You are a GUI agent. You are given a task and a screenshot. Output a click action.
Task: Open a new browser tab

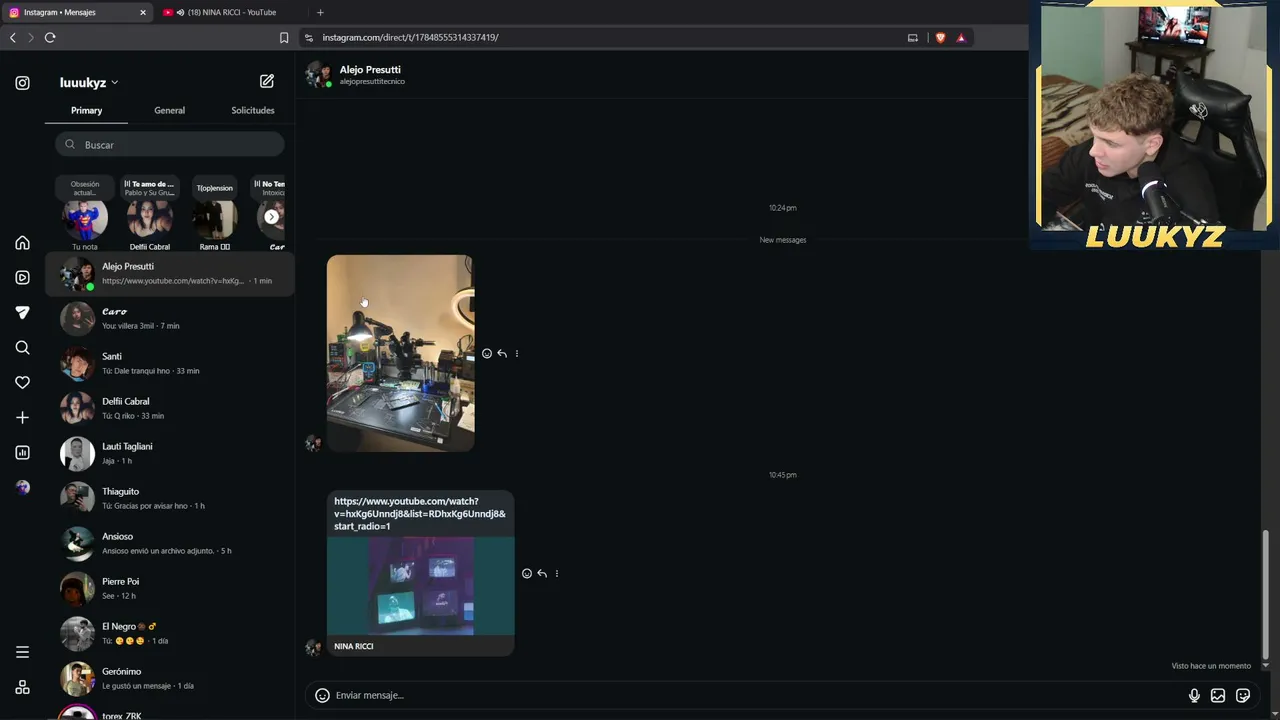(320, 12)
